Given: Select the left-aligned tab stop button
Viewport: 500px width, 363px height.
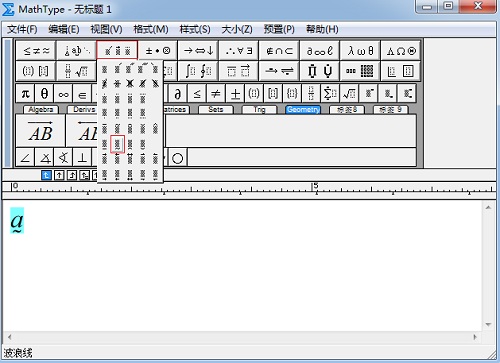Looking at the screenshot, I should 46,175.
